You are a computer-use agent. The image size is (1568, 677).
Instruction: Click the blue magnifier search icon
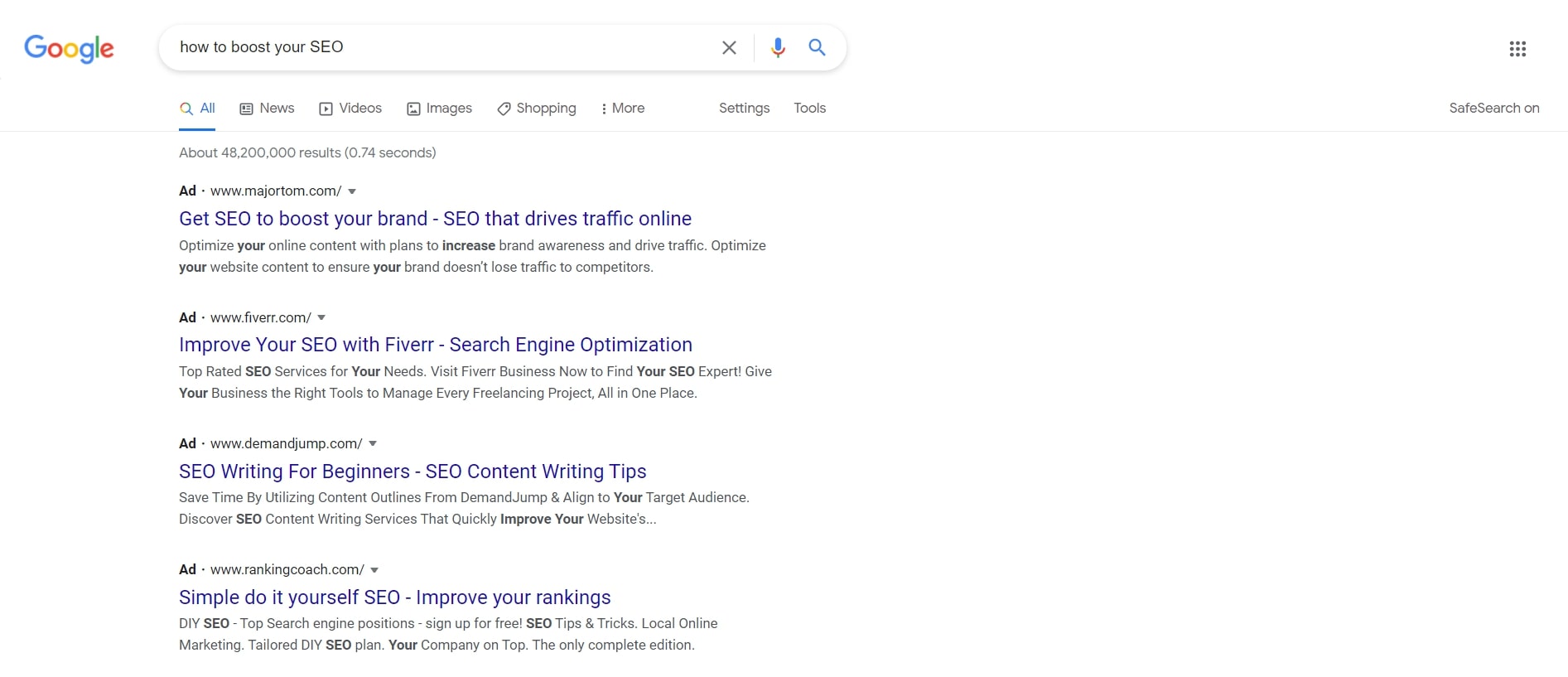pyautogui.click(x=817, y=47)
